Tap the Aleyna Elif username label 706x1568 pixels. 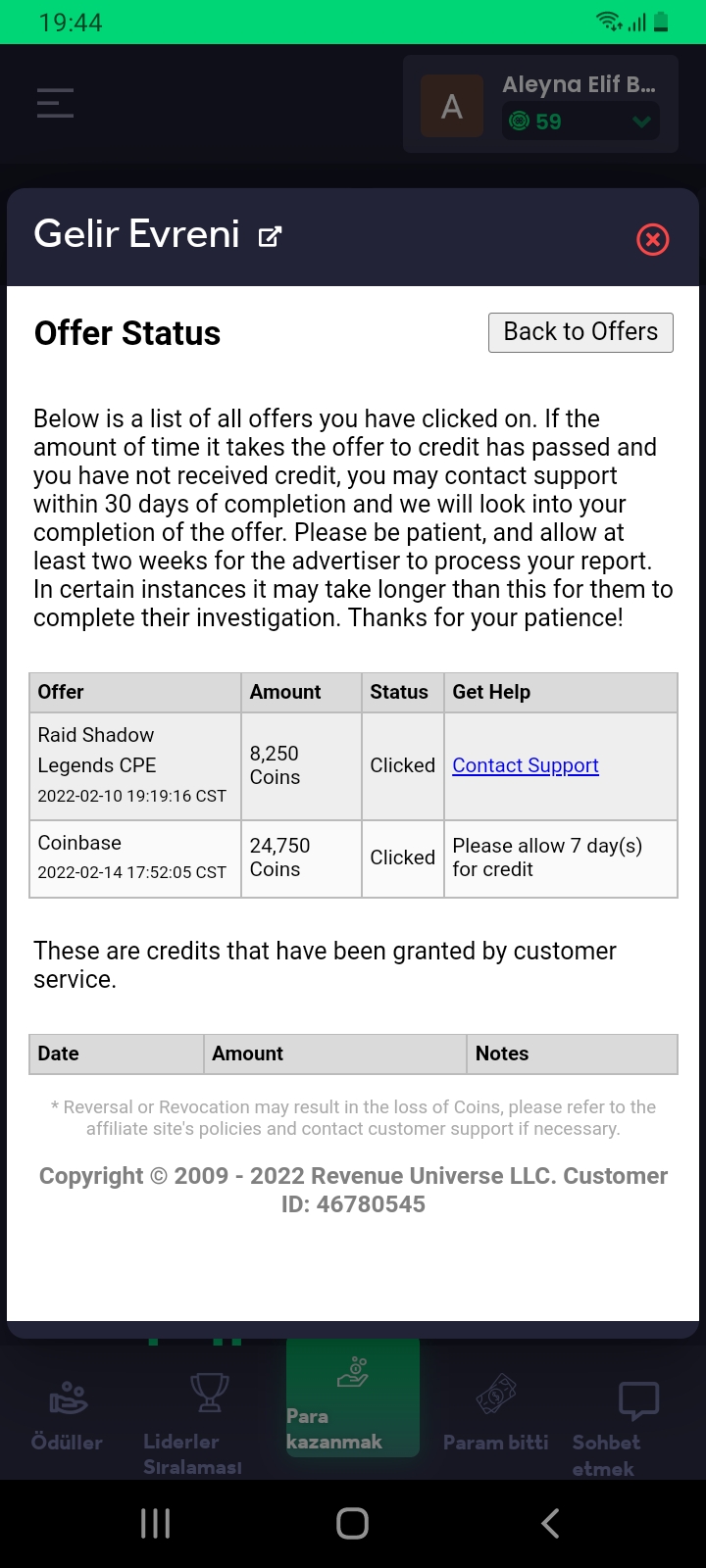(x=580, y=85)
